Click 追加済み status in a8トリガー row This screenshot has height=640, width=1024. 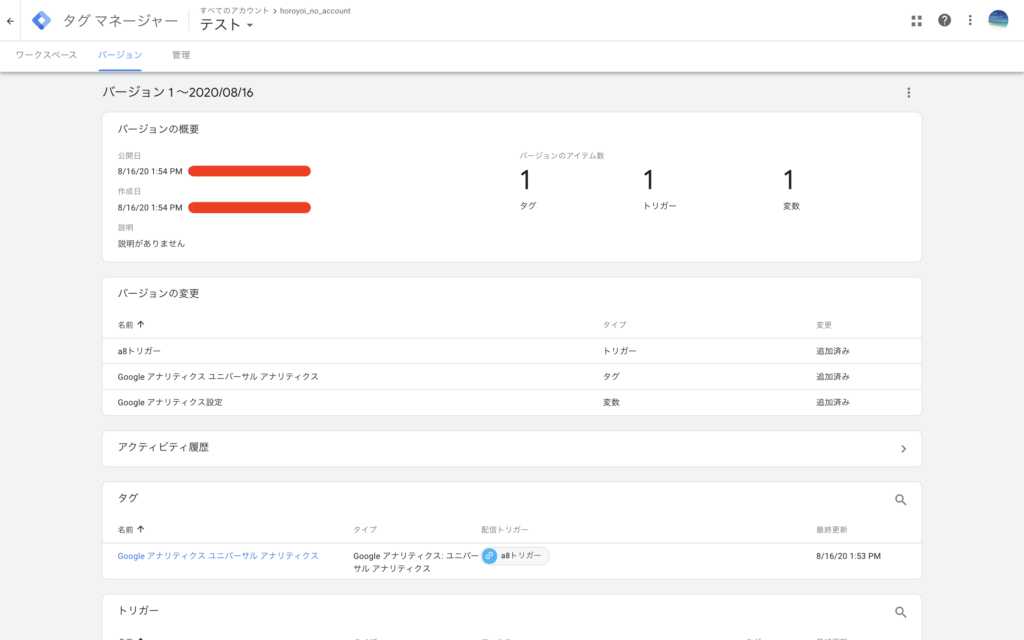point(833,351)
